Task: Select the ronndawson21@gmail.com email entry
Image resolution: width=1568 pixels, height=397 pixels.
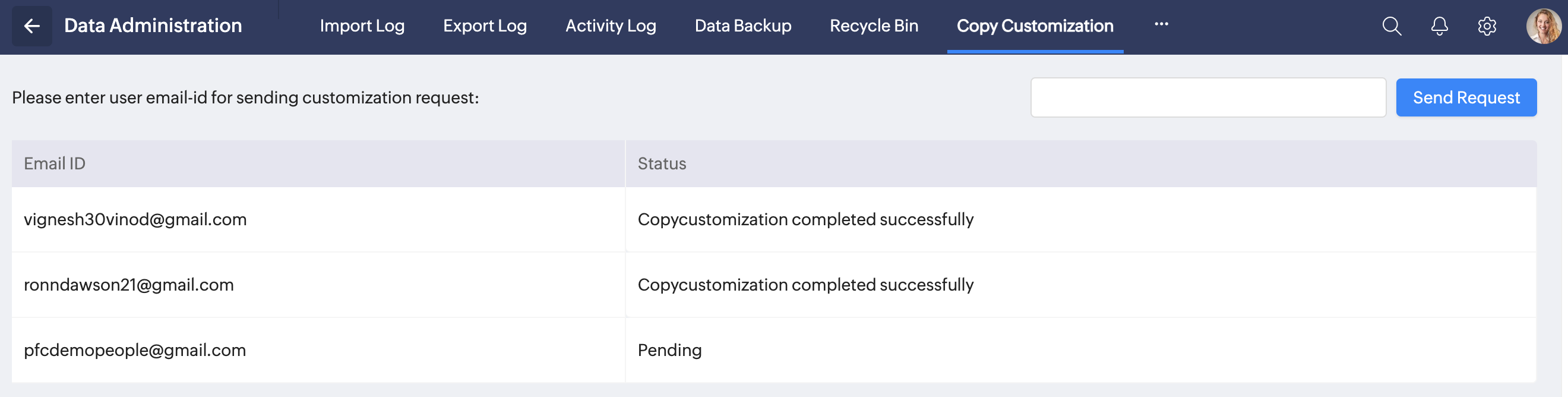Action: pos(128,285)
